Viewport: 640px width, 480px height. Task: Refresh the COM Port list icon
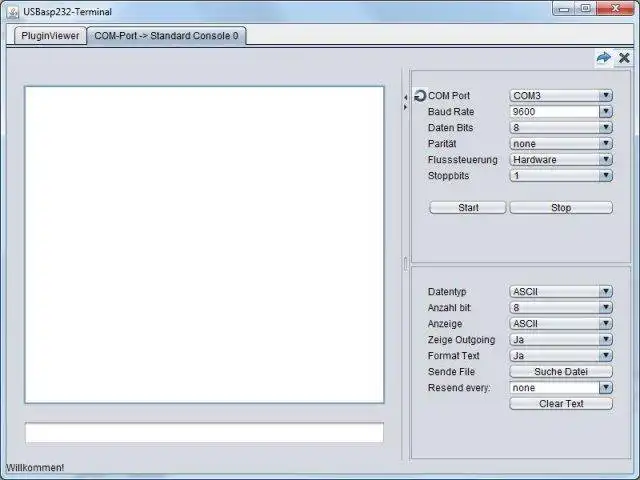pyautogui.click(x=420, y=96)
